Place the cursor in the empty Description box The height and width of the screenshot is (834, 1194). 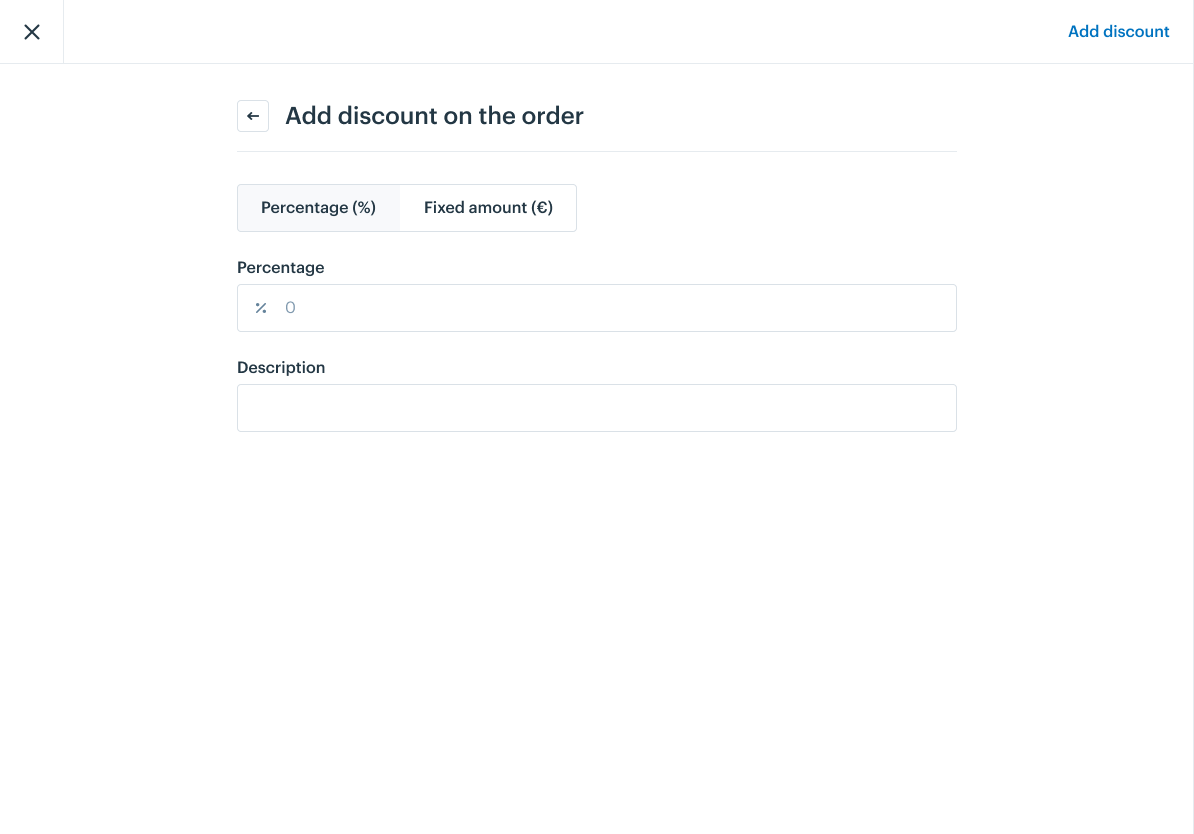point(596,408)
